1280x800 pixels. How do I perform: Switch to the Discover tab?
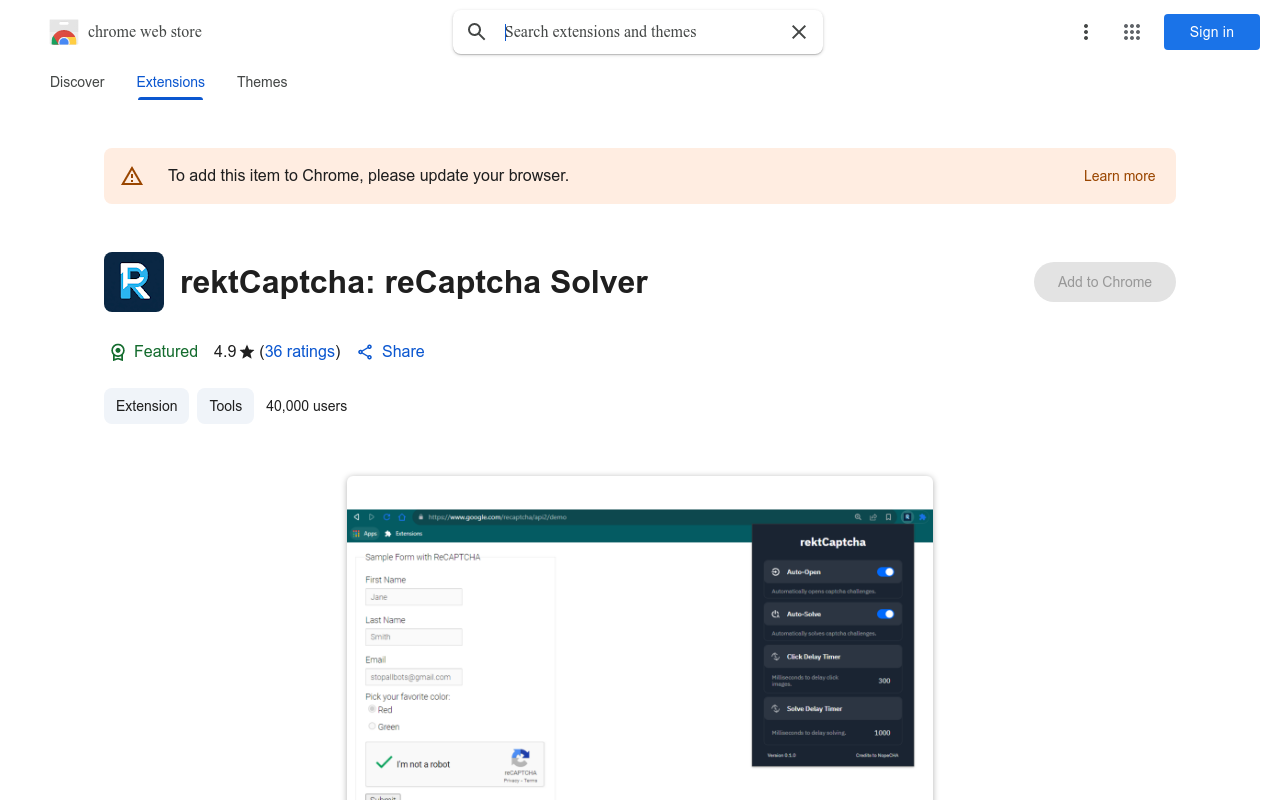pyautogui.click(x=77, y=82)
